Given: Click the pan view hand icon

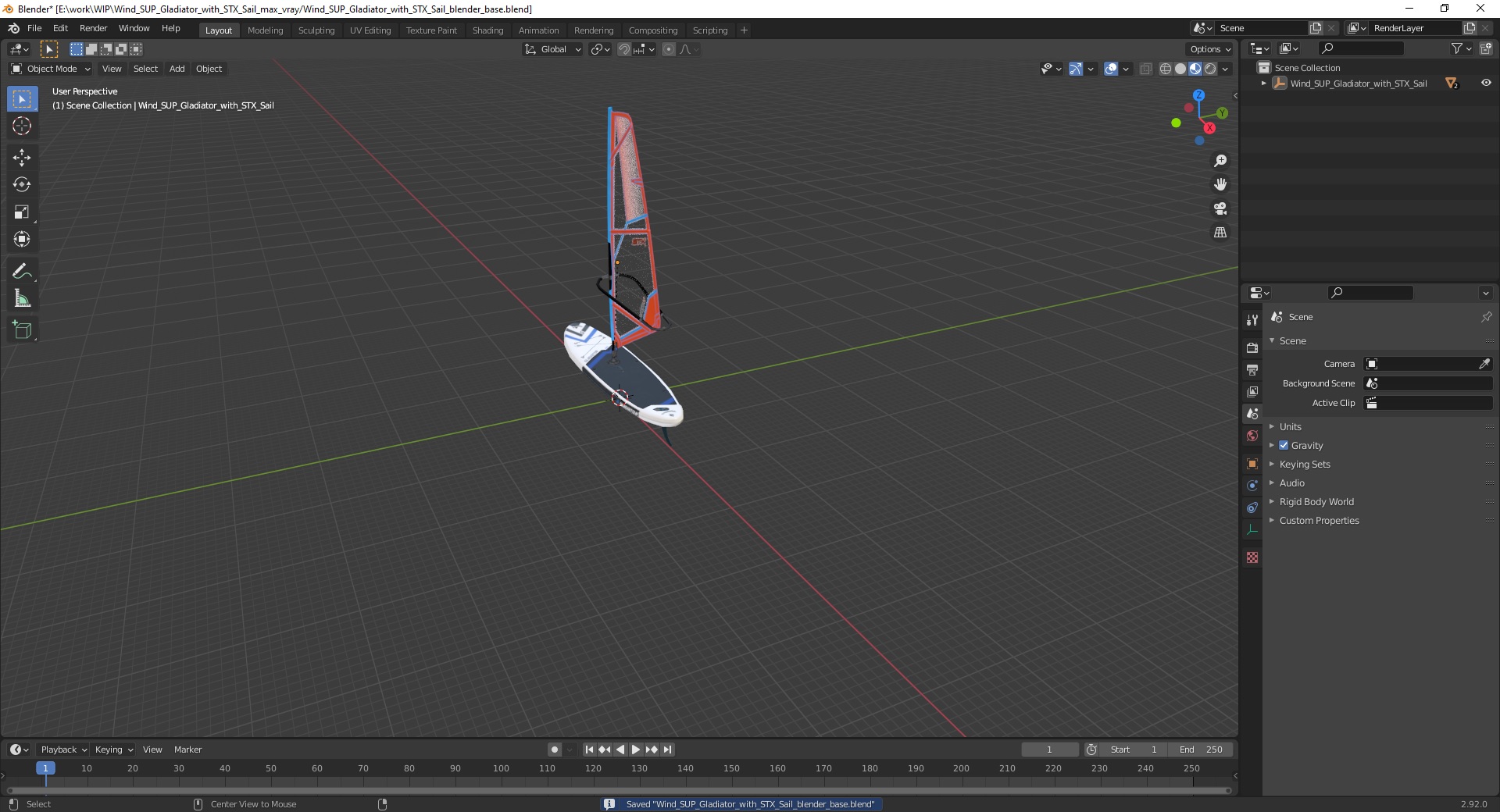Looking at the screenshot, I should 1220,185.
